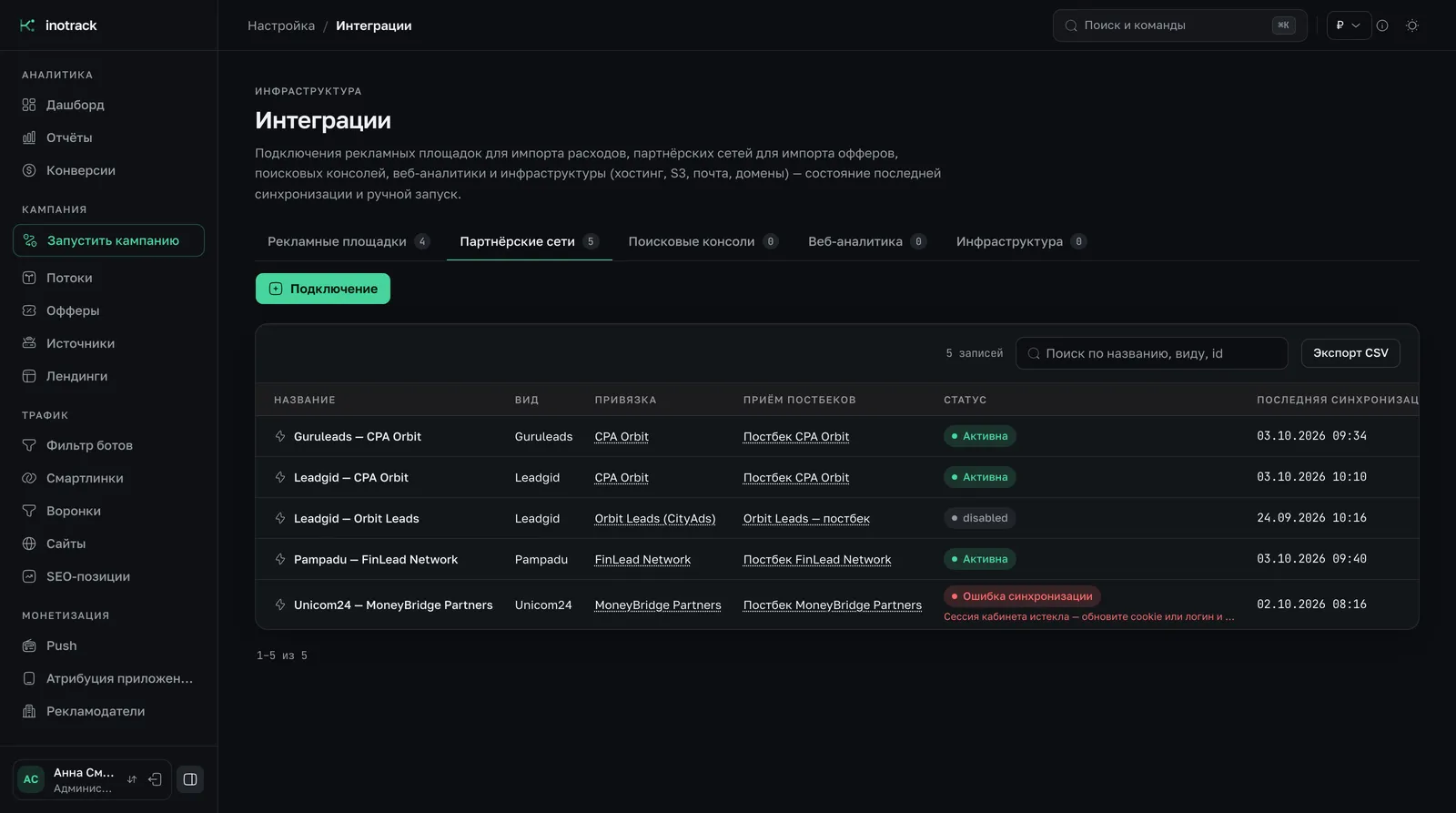The height and width of the screenshot is (813, 1456).
Task: Toggle the light/dark theme sun icon
Action: click(x=1412, y=25)
